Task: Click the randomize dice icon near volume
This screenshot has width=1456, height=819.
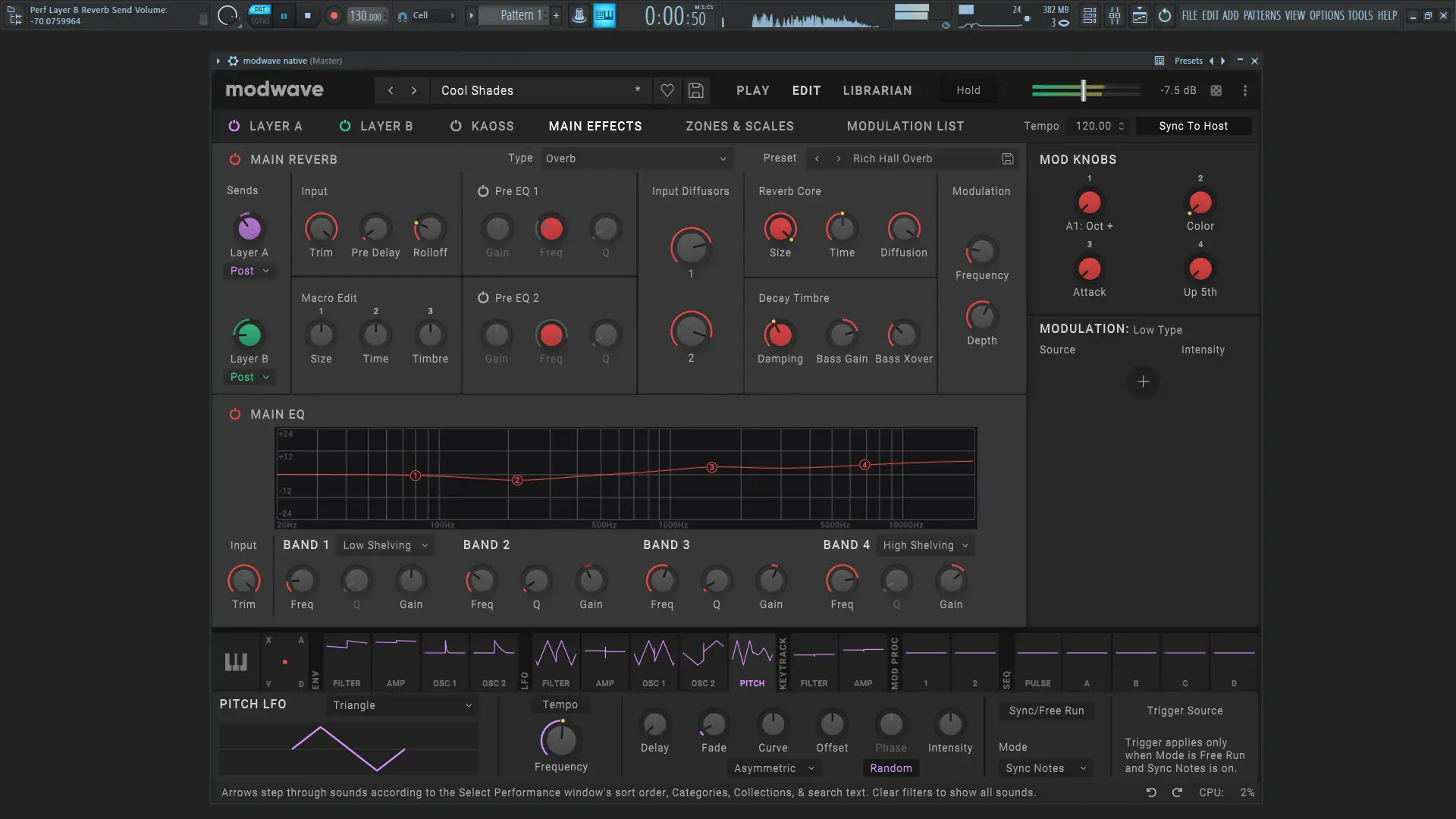Action: [x=1216, y=90]
